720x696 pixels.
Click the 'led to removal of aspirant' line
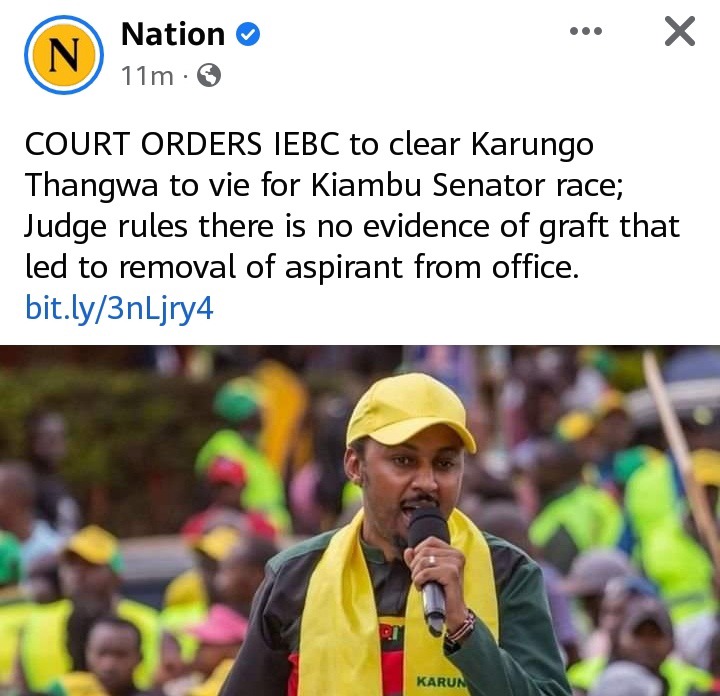pos(302,267)
